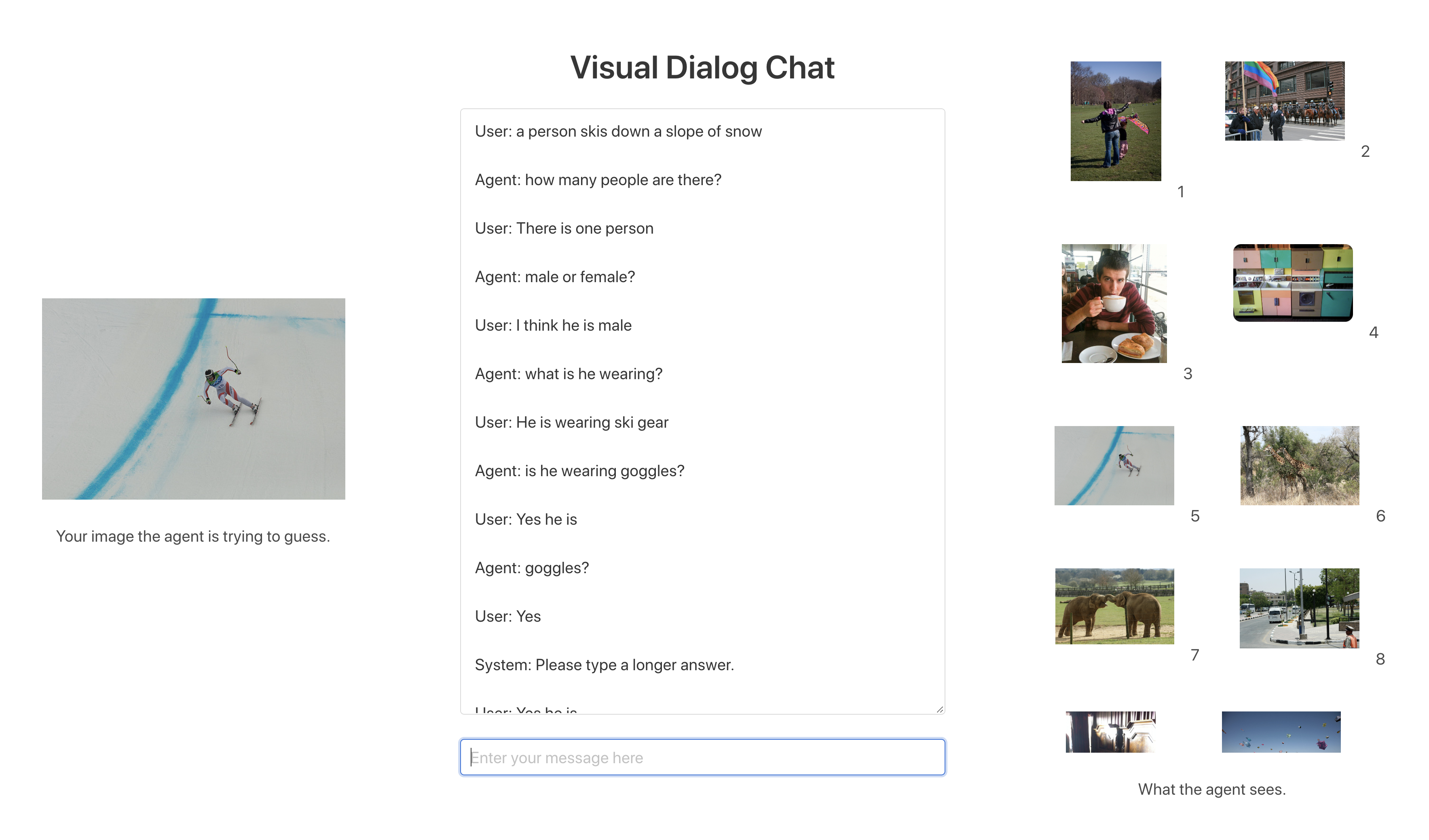Viewport: 1429px width, 840px height.
Task: Click the blue sky kites thumbnail
Action: (1281, 732)
